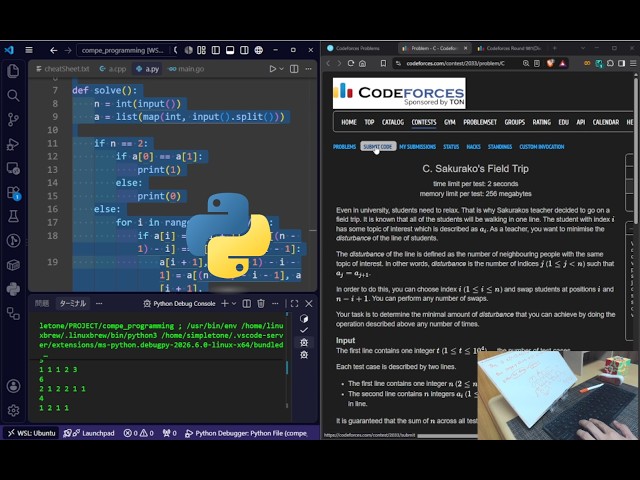Open the terminal panel more actions ellipsis

[276, 303]
